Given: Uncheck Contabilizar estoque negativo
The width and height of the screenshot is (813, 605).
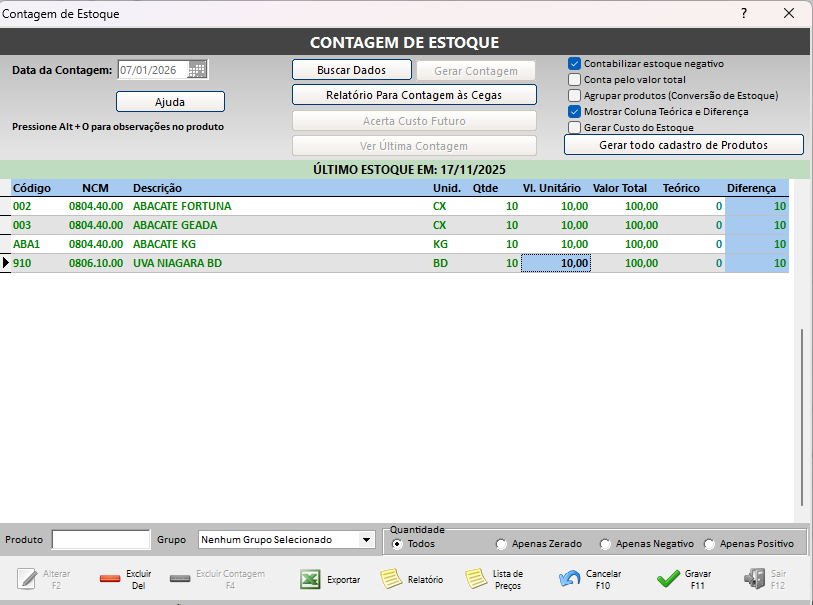Looking at the screenshot, I should pos(574,63).
